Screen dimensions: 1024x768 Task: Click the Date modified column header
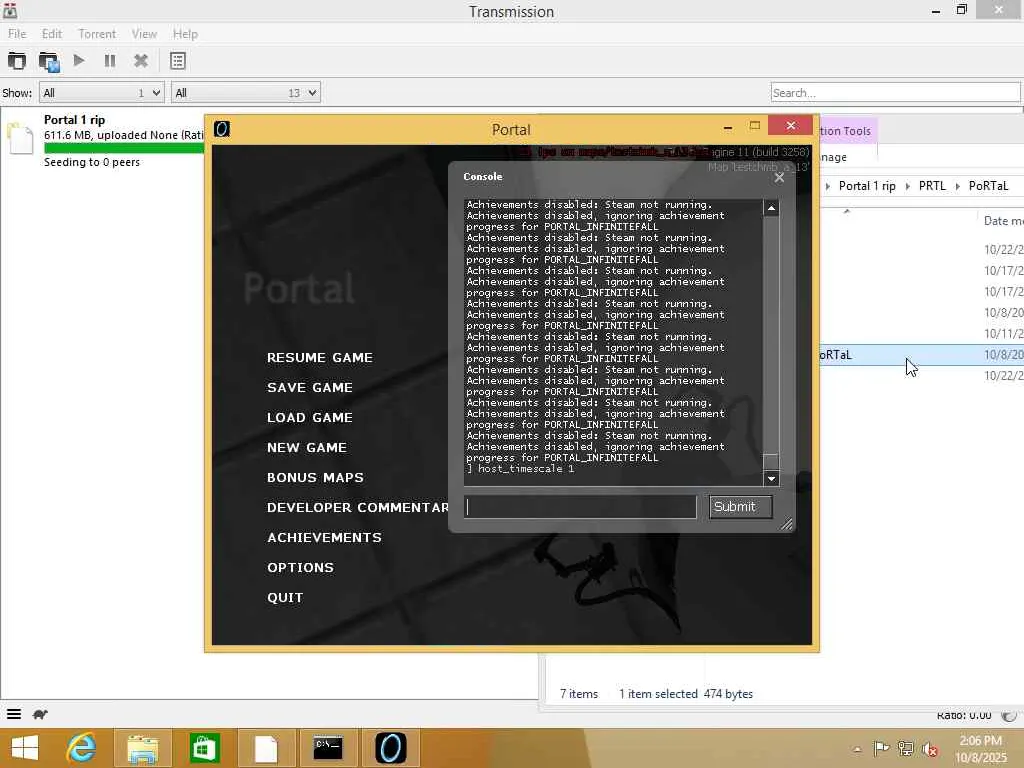(x=1002, y=221)
